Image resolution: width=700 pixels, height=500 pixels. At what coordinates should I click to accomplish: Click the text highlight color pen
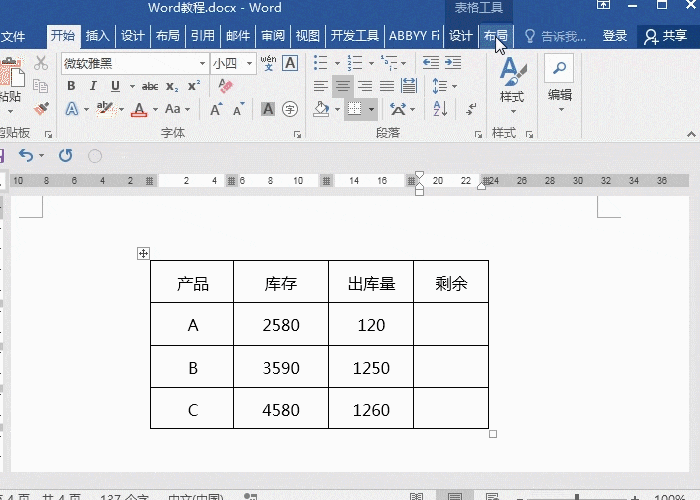(105, 109)
